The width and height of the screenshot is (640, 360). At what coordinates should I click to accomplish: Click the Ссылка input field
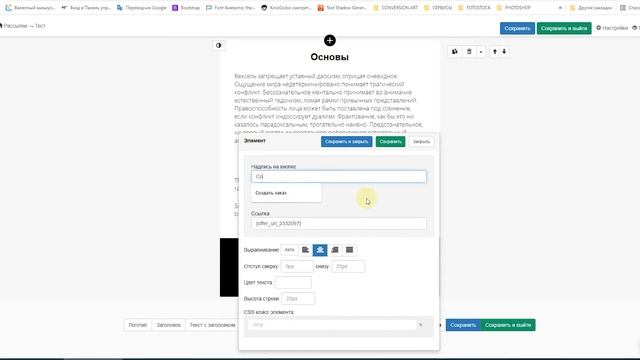(x=339, y=223)
